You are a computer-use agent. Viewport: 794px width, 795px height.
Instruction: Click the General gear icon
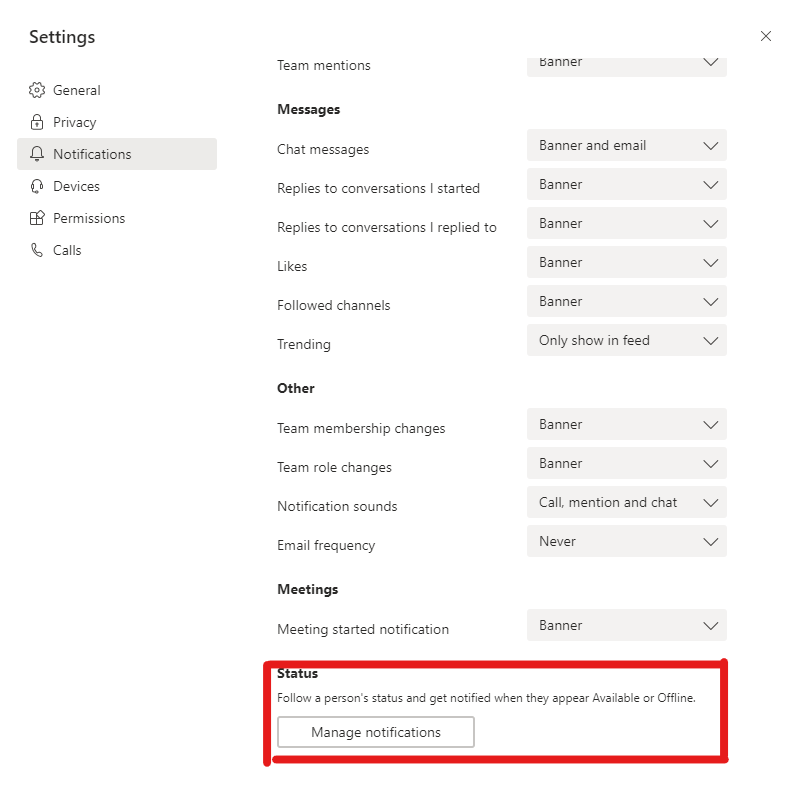tap(37, 90)
